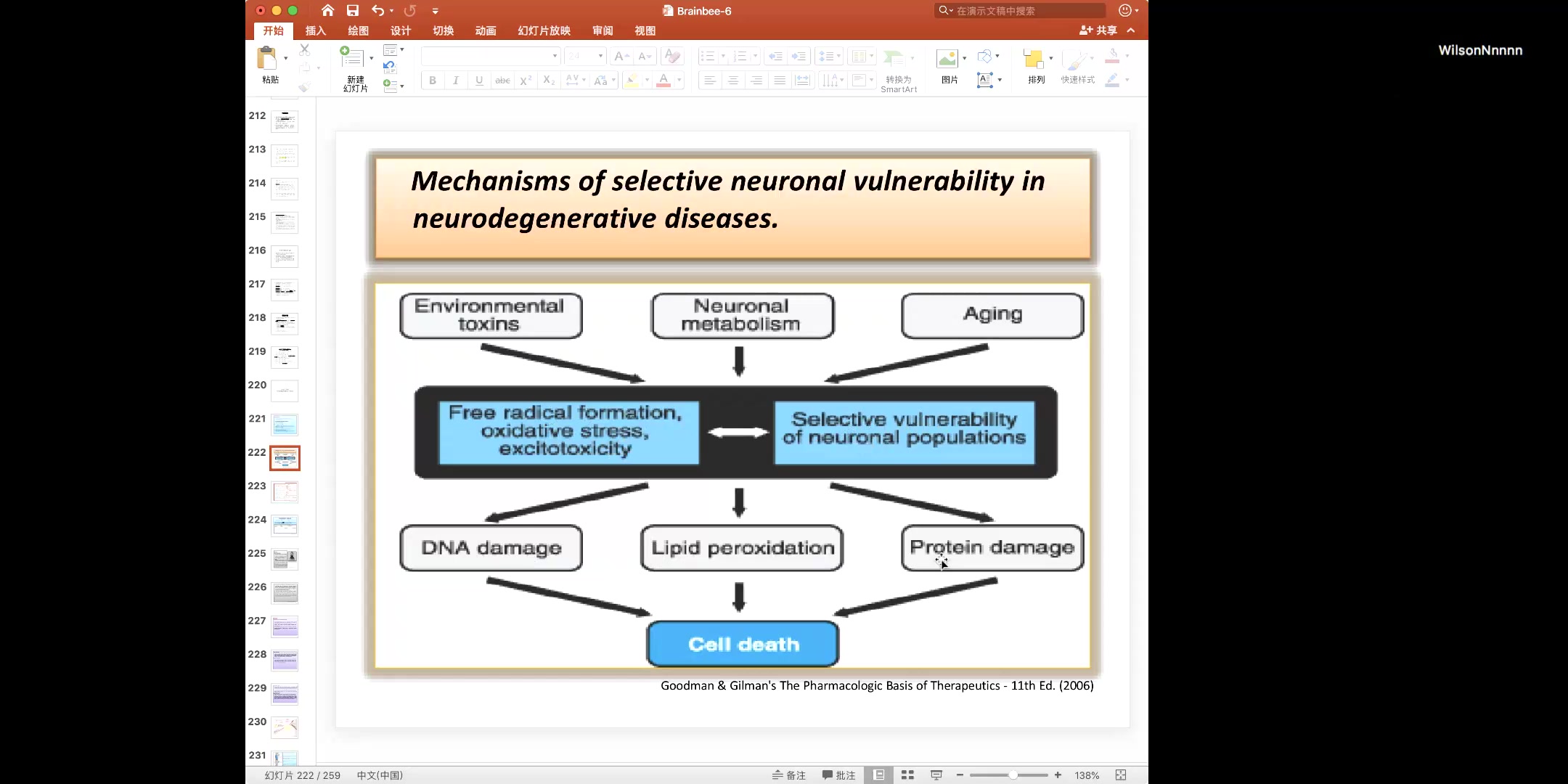Save the presentation with the disk icon
This screenshot has height=784, width=1568.
pos(353,10)
